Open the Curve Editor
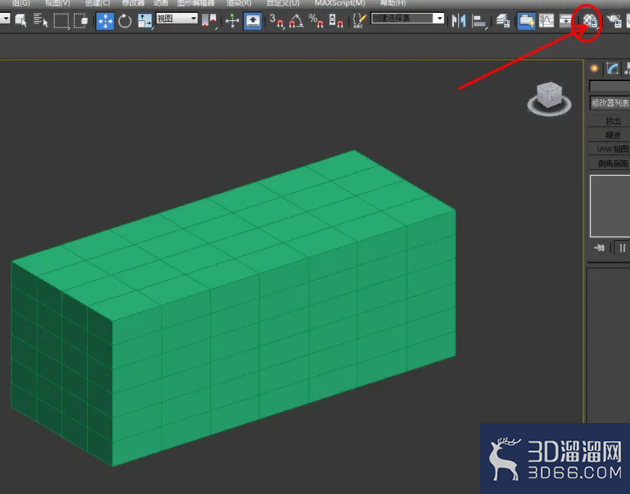The width and height of the screenshot is (630, 494). [x=546, y=20]
